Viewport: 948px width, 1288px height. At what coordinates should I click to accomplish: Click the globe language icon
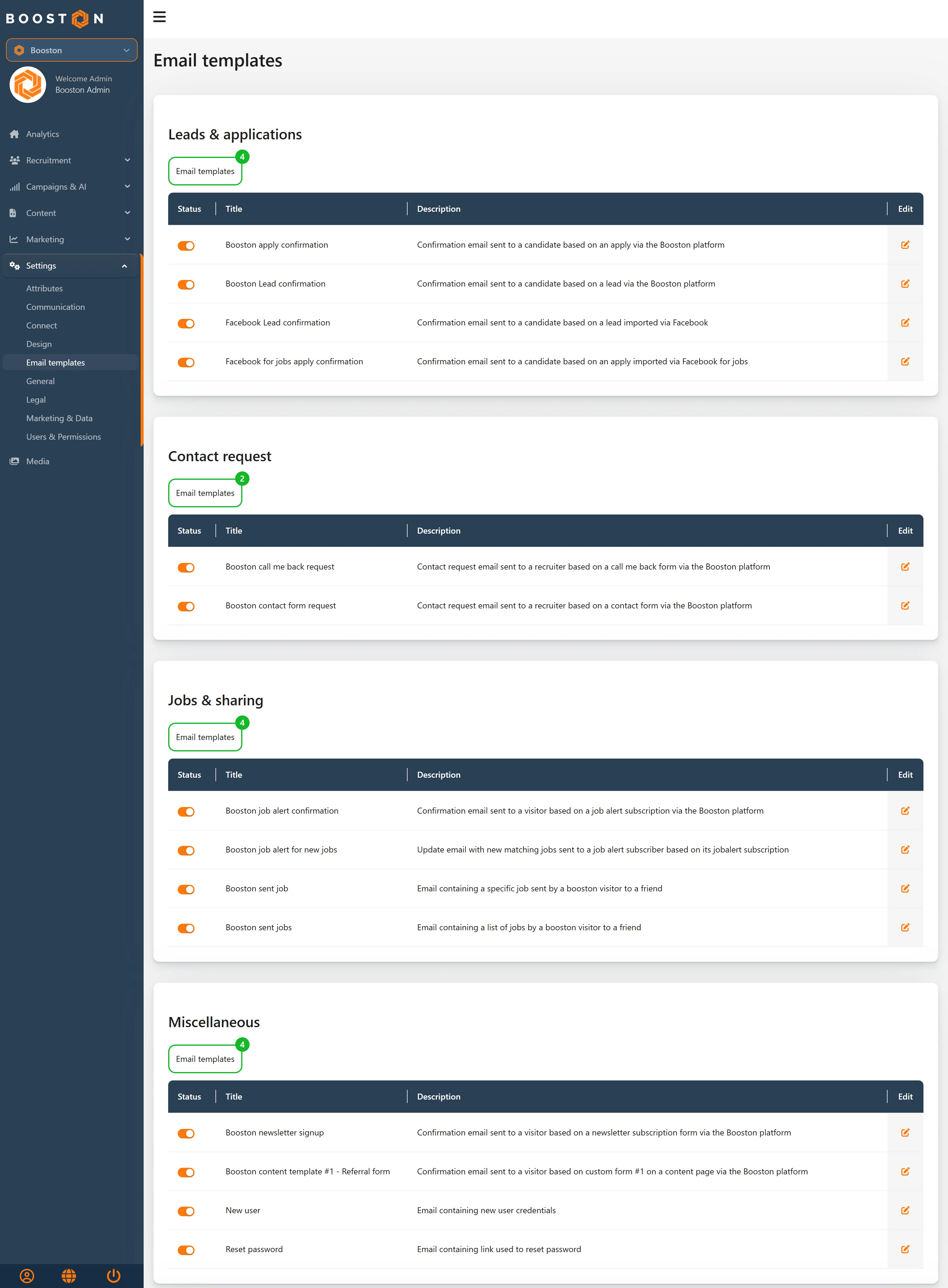pyautogui.click(x=69, y=1276)
